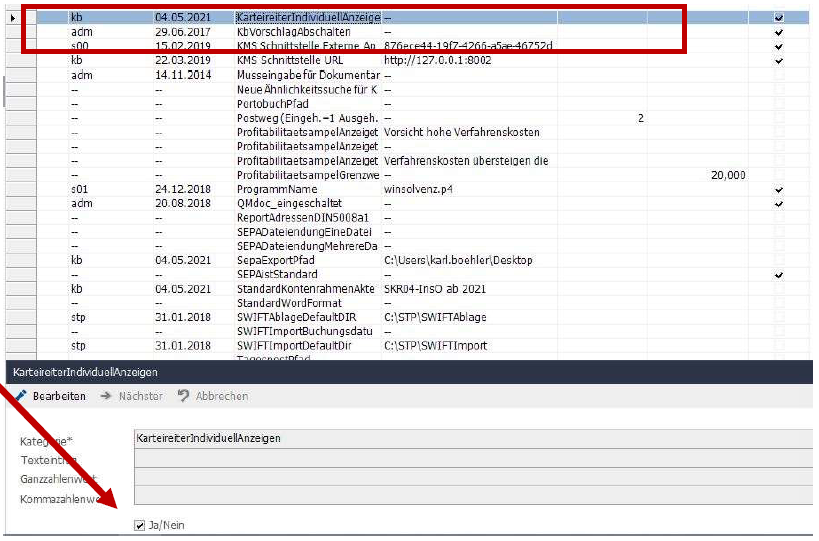This screenshot has width=819, height=541.
Task: Select the PortobuchPfad row
Action: [x=273, y=104]
